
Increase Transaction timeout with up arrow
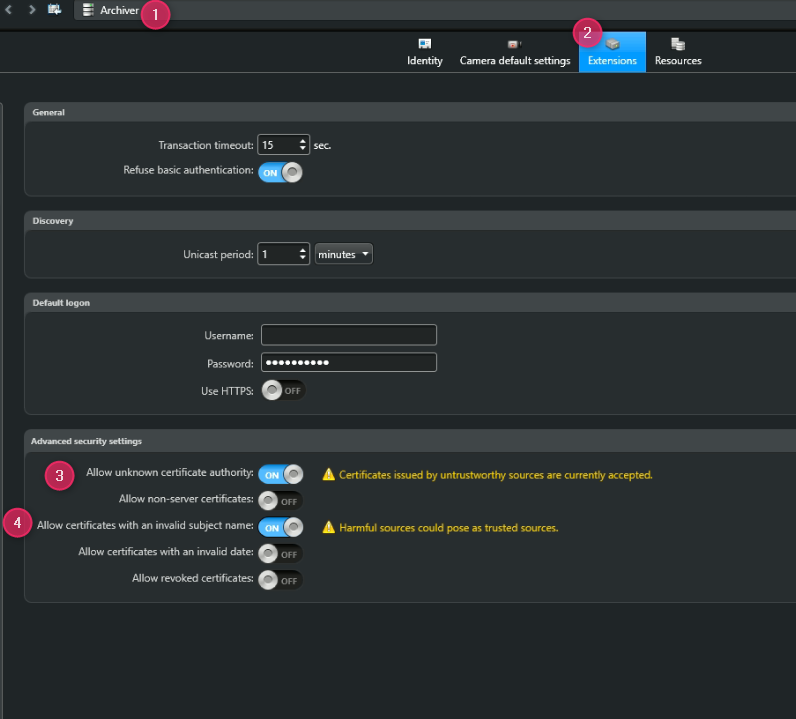pyautogui.click(x=303, y=140)
